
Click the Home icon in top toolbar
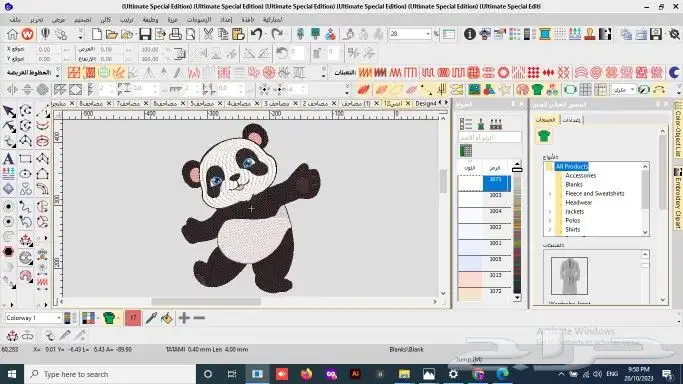12,34
